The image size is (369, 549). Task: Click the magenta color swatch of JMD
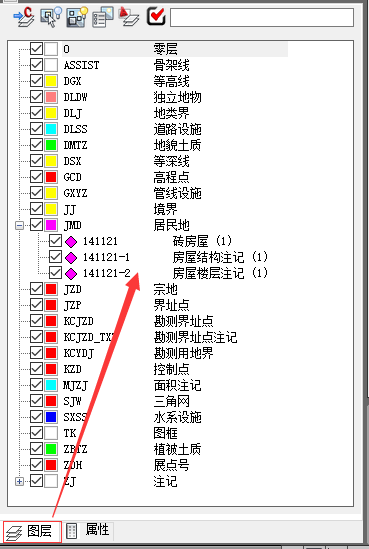(x=51, y=225)
